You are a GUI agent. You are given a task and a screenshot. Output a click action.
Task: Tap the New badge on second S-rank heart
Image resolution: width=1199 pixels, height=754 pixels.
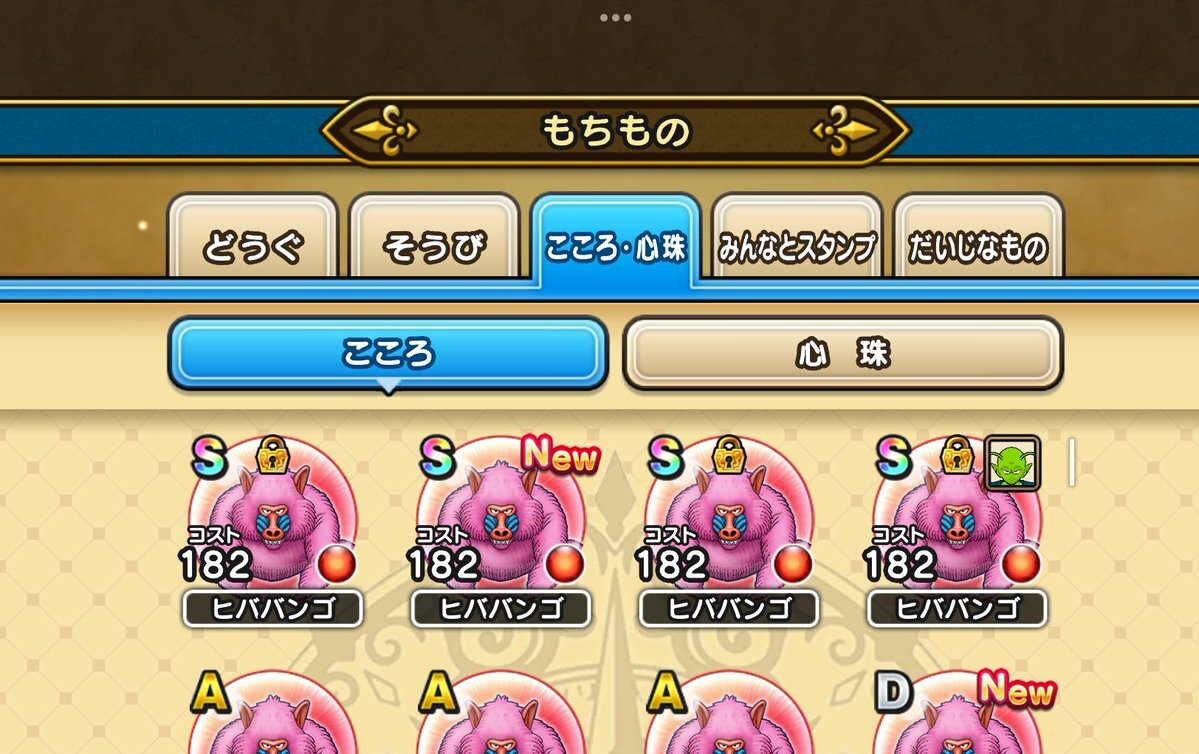[x=561, y=454]
